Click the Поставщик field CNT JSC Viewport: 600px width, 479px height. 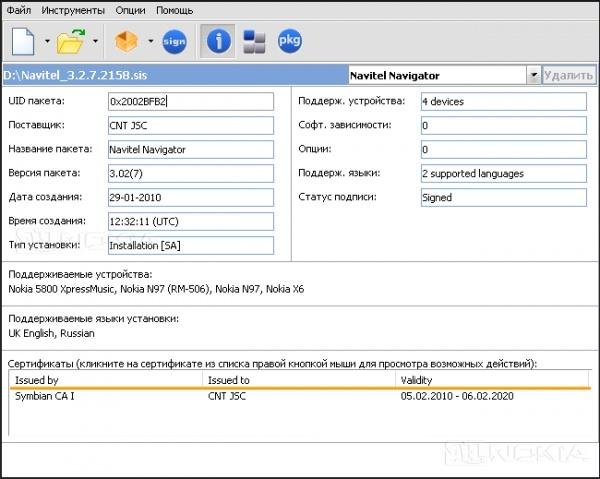pyautogui.click(x=191, y=125)
